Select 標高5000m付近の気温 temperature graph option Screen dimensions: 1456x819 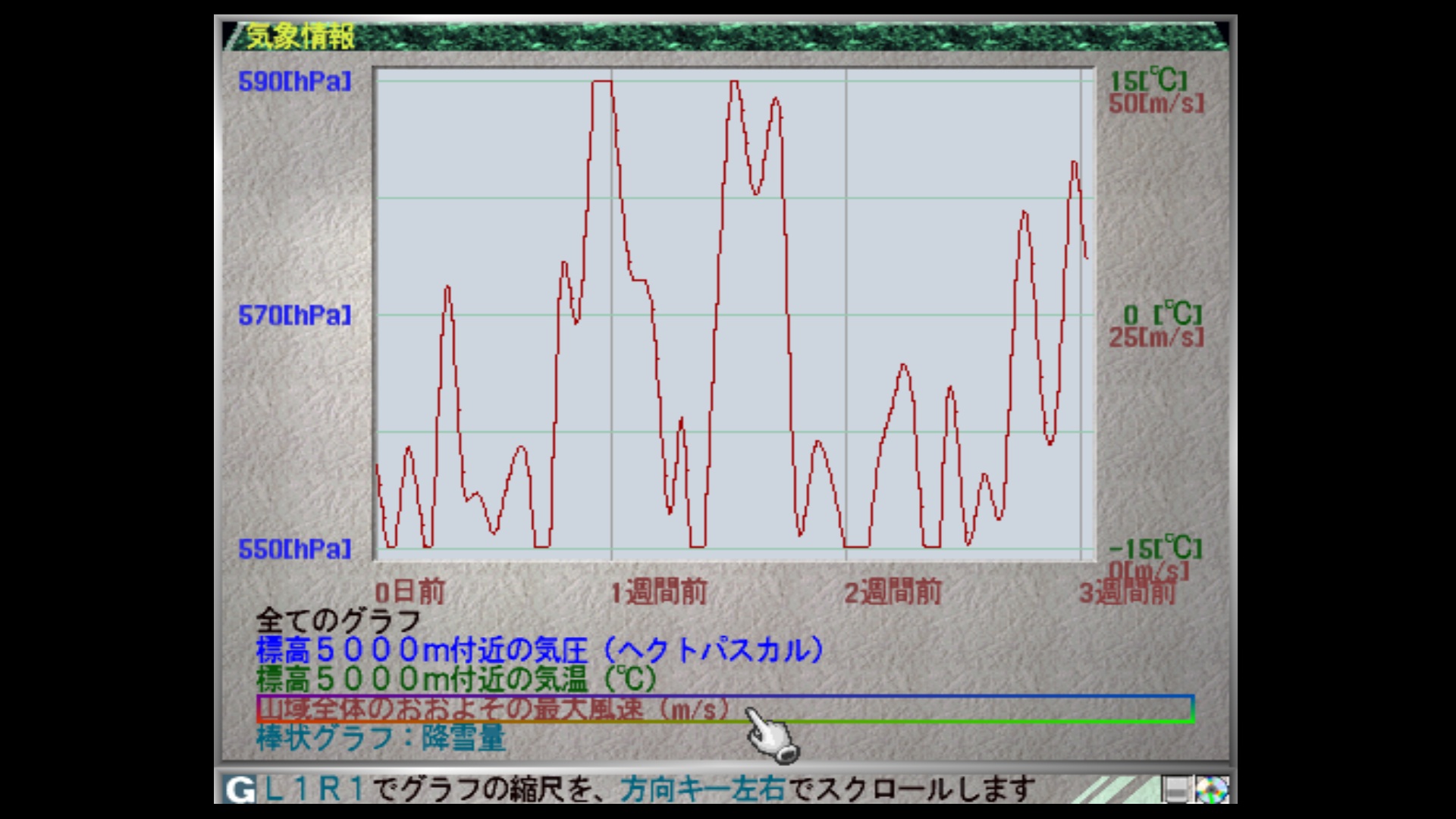[457, 679]
